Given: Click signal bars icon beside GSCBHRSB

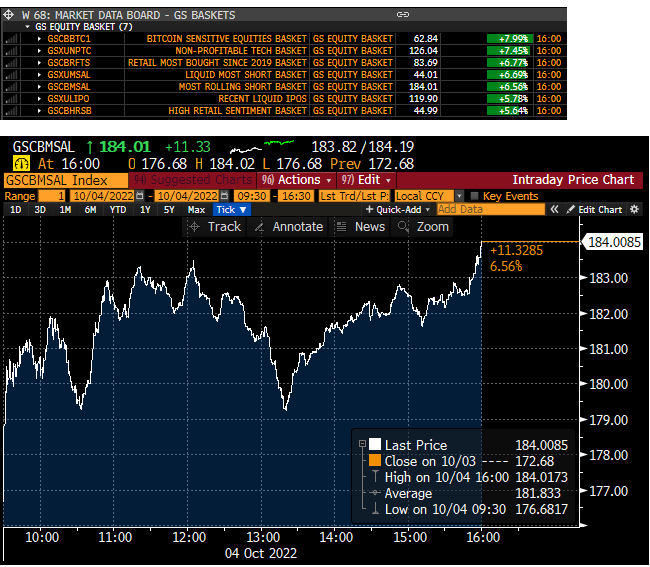Looking at the screenshot, I should [x=11, y=111].
